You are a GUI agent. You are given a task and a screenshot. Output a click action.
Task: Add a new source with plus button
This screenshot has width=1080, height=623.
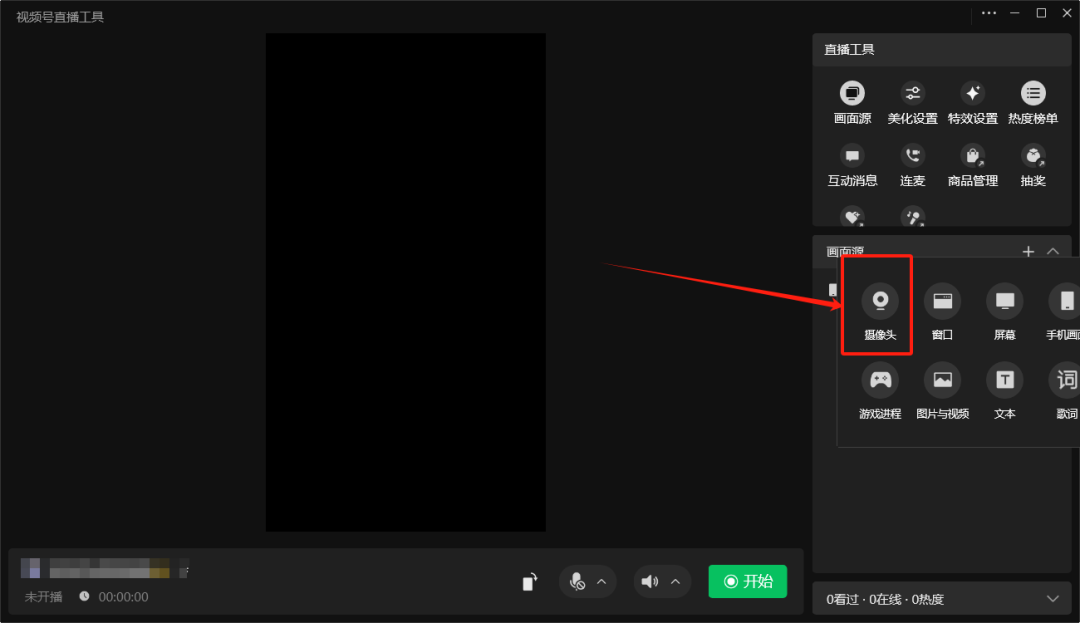[x=1028, y=252]
